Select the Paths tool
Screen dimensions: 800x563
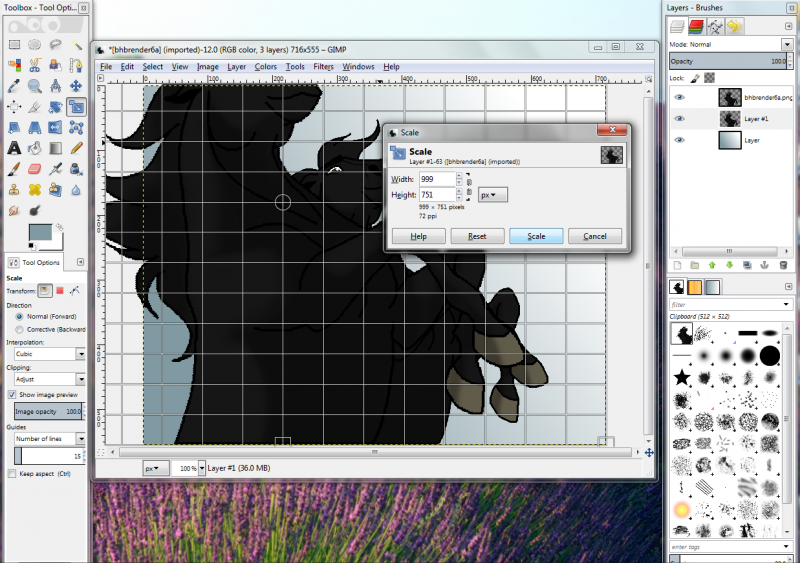tap(76, 65)
